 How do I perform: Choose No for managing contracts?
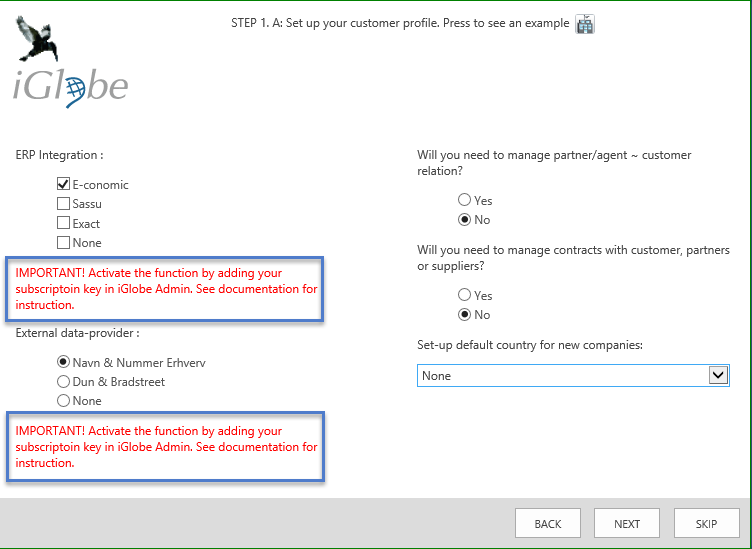pos(464,315)
